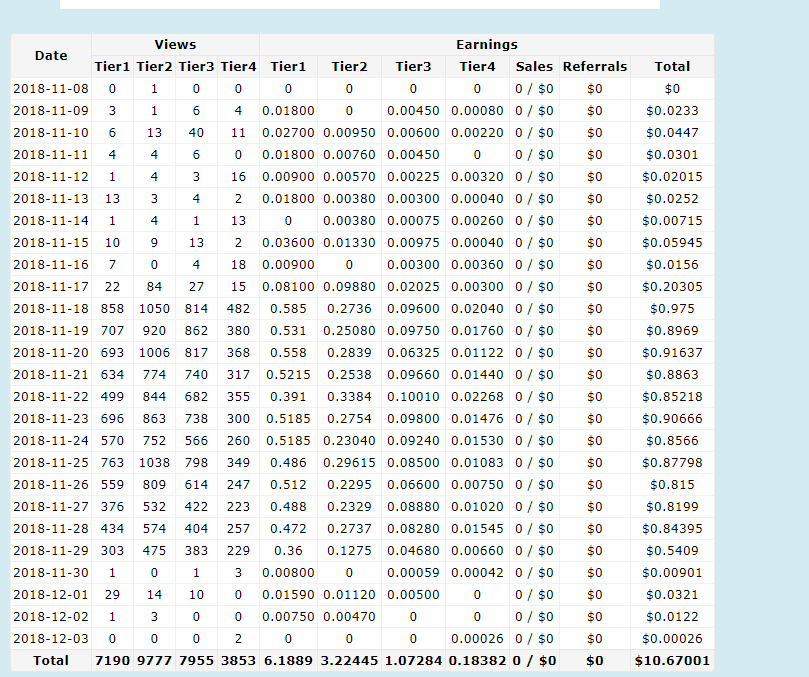The width and height of the screenshot is (809, 677).
Task: Select the Total row label
Action: pyautogui.click(x=51, y=661)
